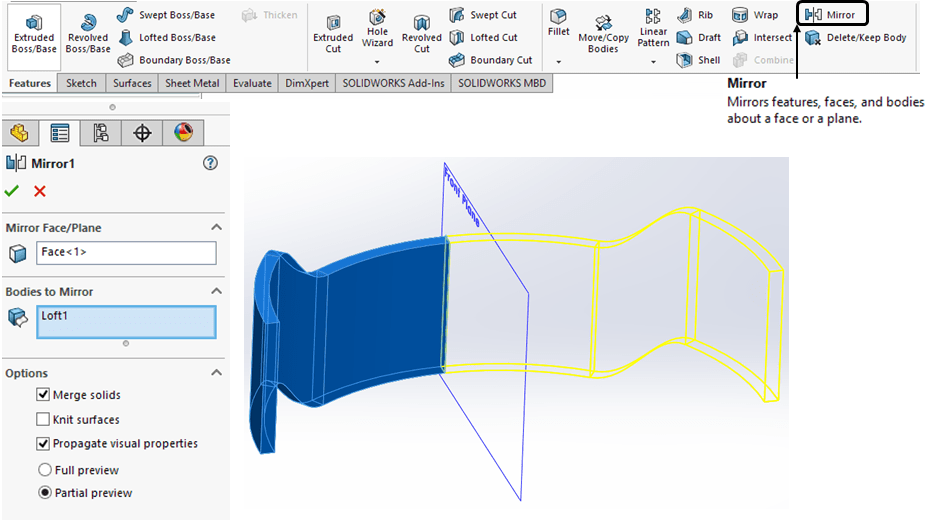Enable the Knit surfaces checkbox
Viewport: 926px width, 520px height.
43,420
